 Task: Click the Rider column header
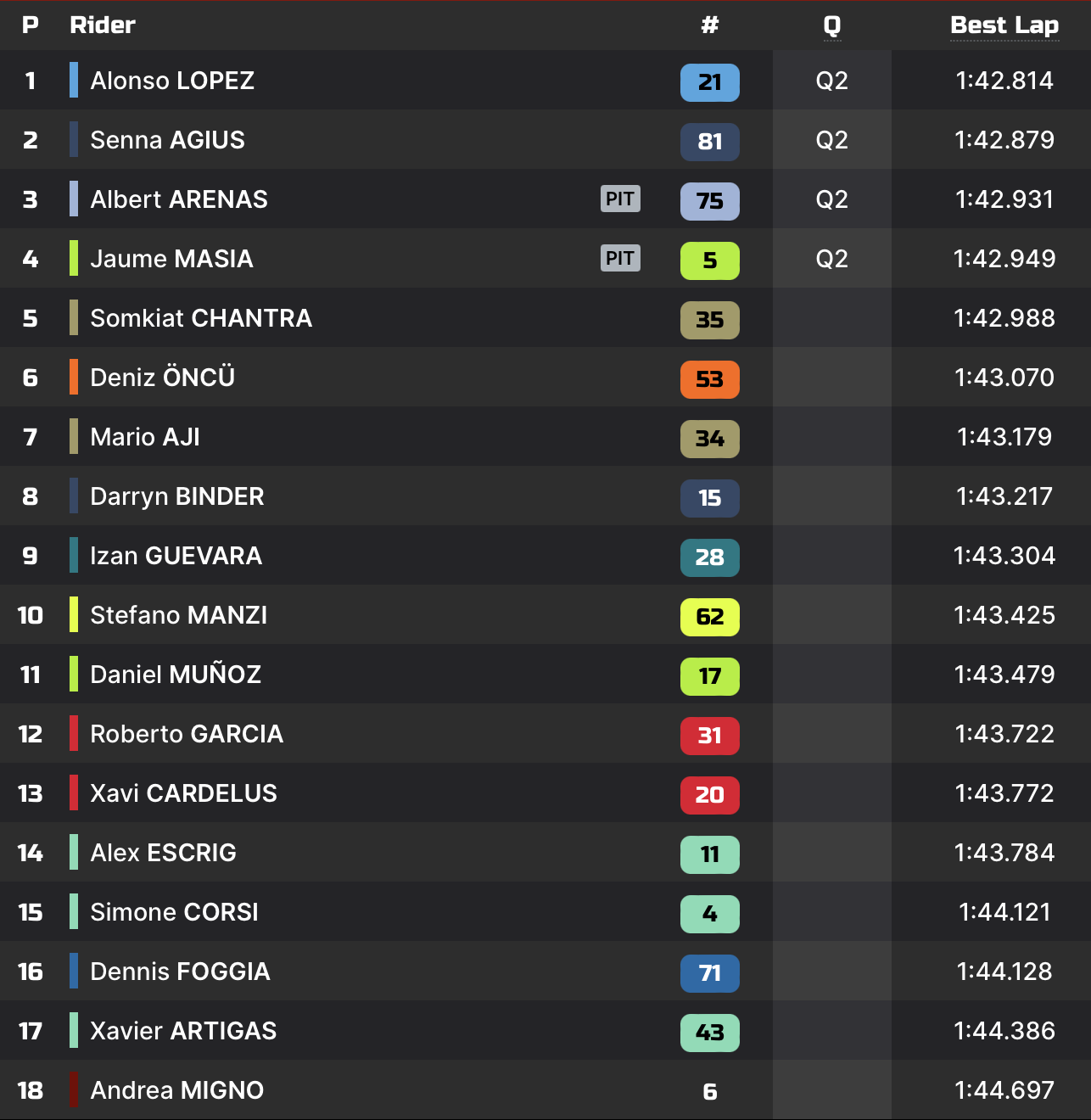click(x=103, y=25)
